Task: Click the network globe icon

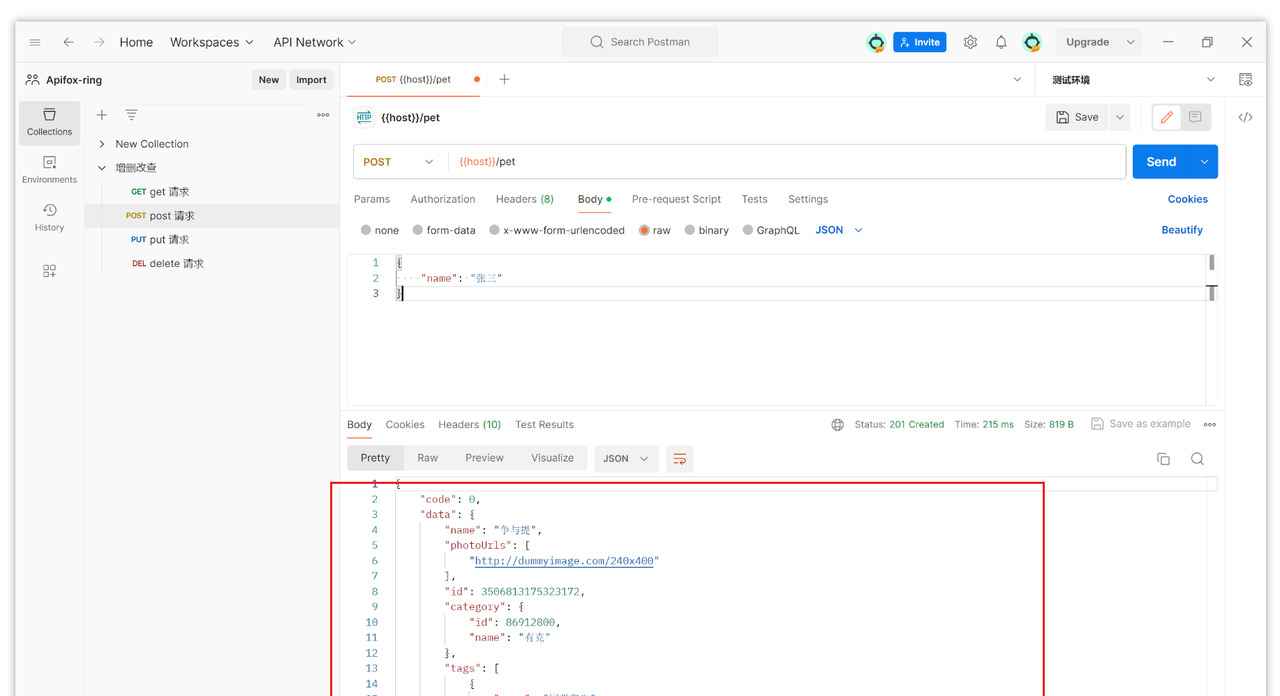Action: click(x=838, y=425)
